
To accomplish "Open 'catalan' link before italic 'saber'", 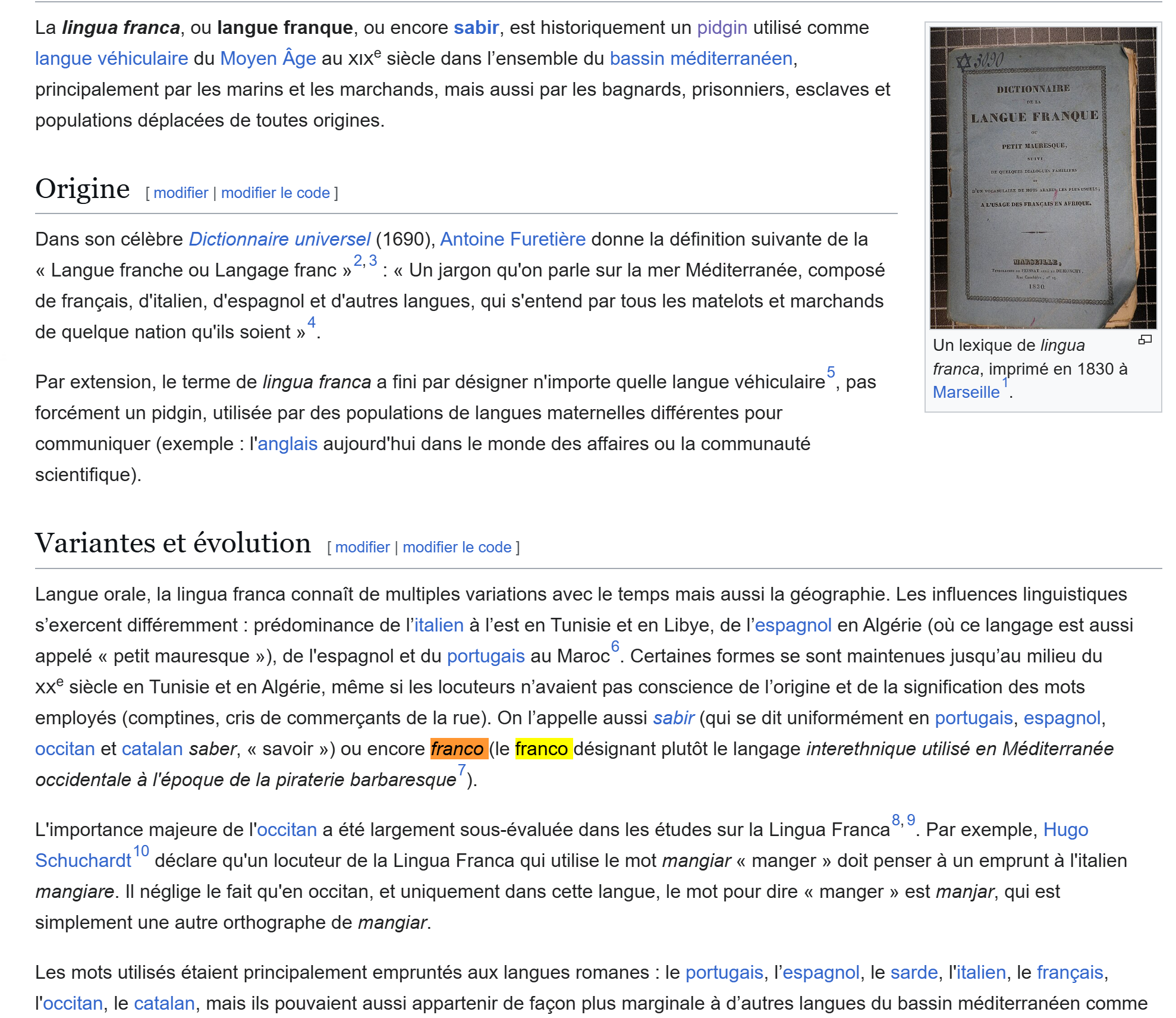I will tap(152, 749).
